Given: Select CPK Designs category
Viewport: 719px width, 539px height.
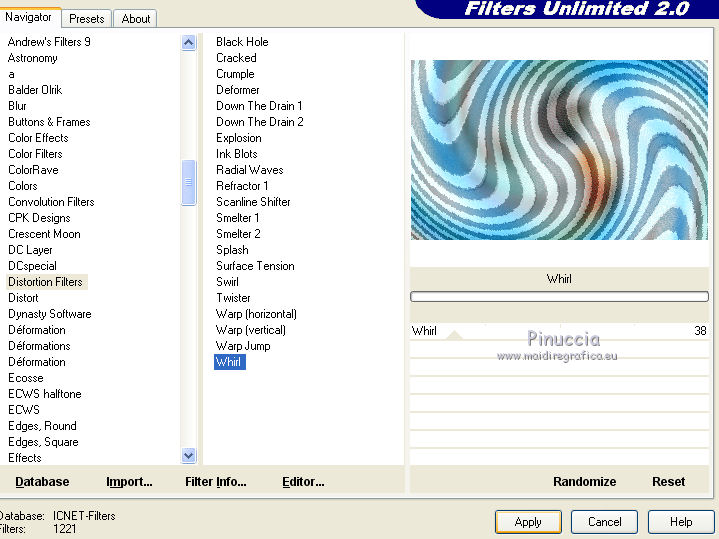Looking at the screenshot, I should [39, 218].
